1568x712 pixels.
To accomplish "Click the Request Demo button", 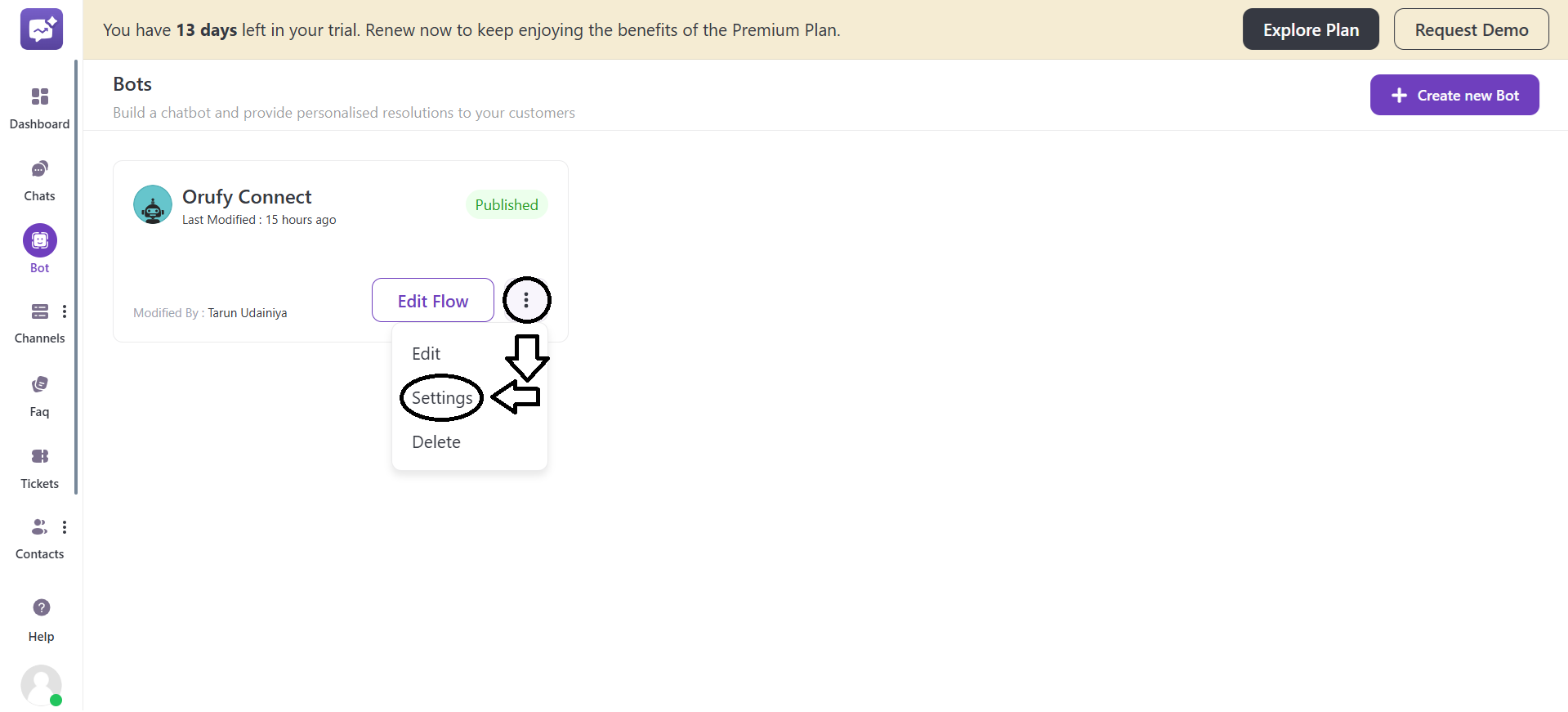I will (x=1471, y=29).
